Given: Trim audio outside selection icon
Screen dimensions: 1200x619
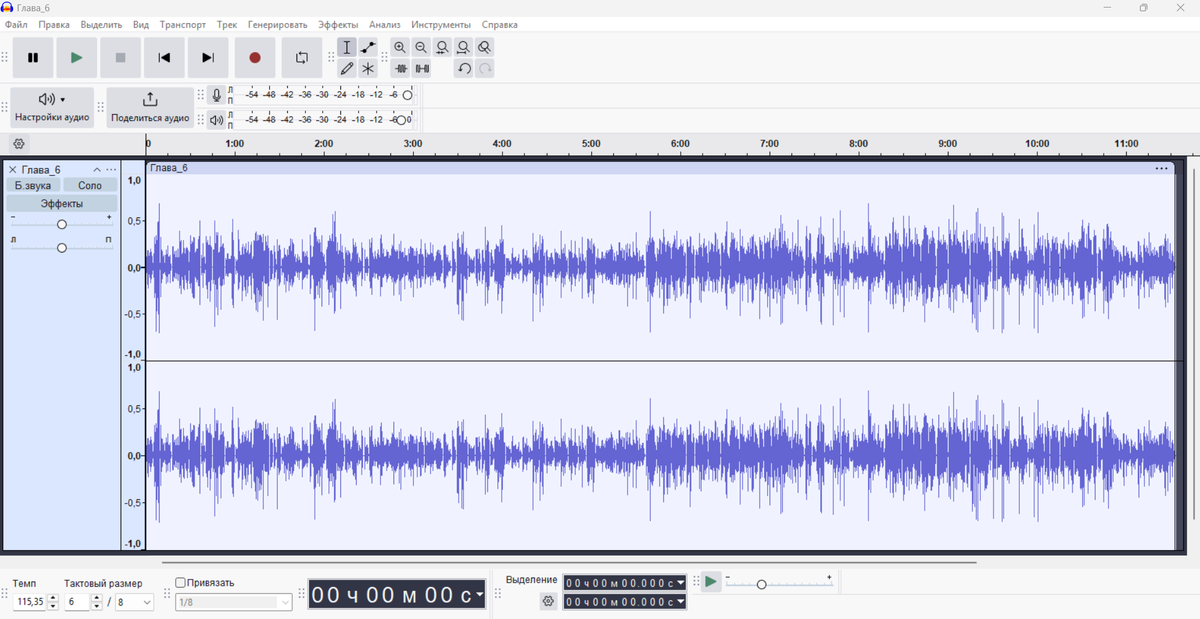Looking at the screenshot, I should click(x=401, y=68).
